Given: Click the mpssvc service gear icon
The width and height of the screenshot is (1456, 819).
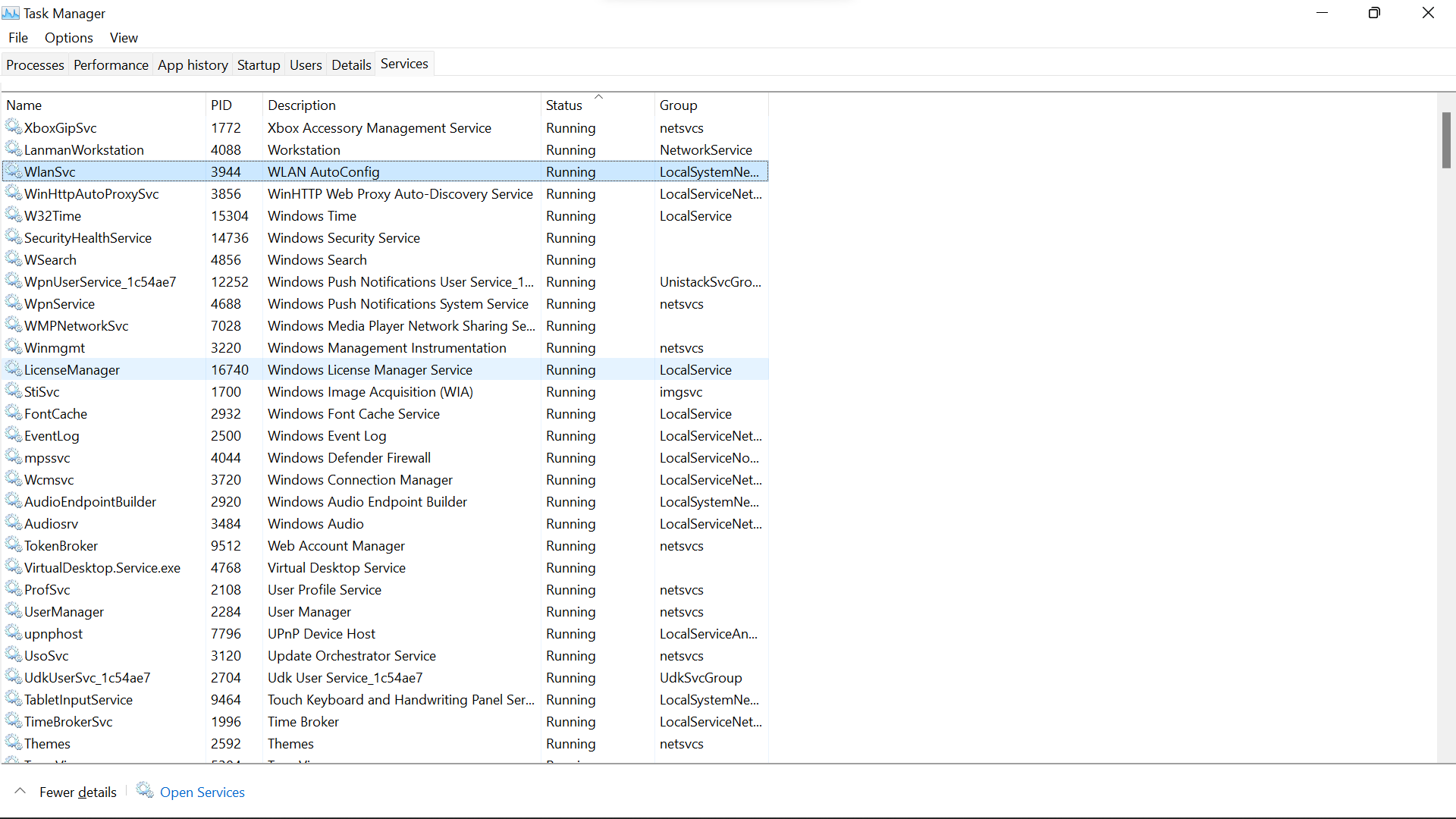Looking at the screenshot, I should (x=14, y=457).
